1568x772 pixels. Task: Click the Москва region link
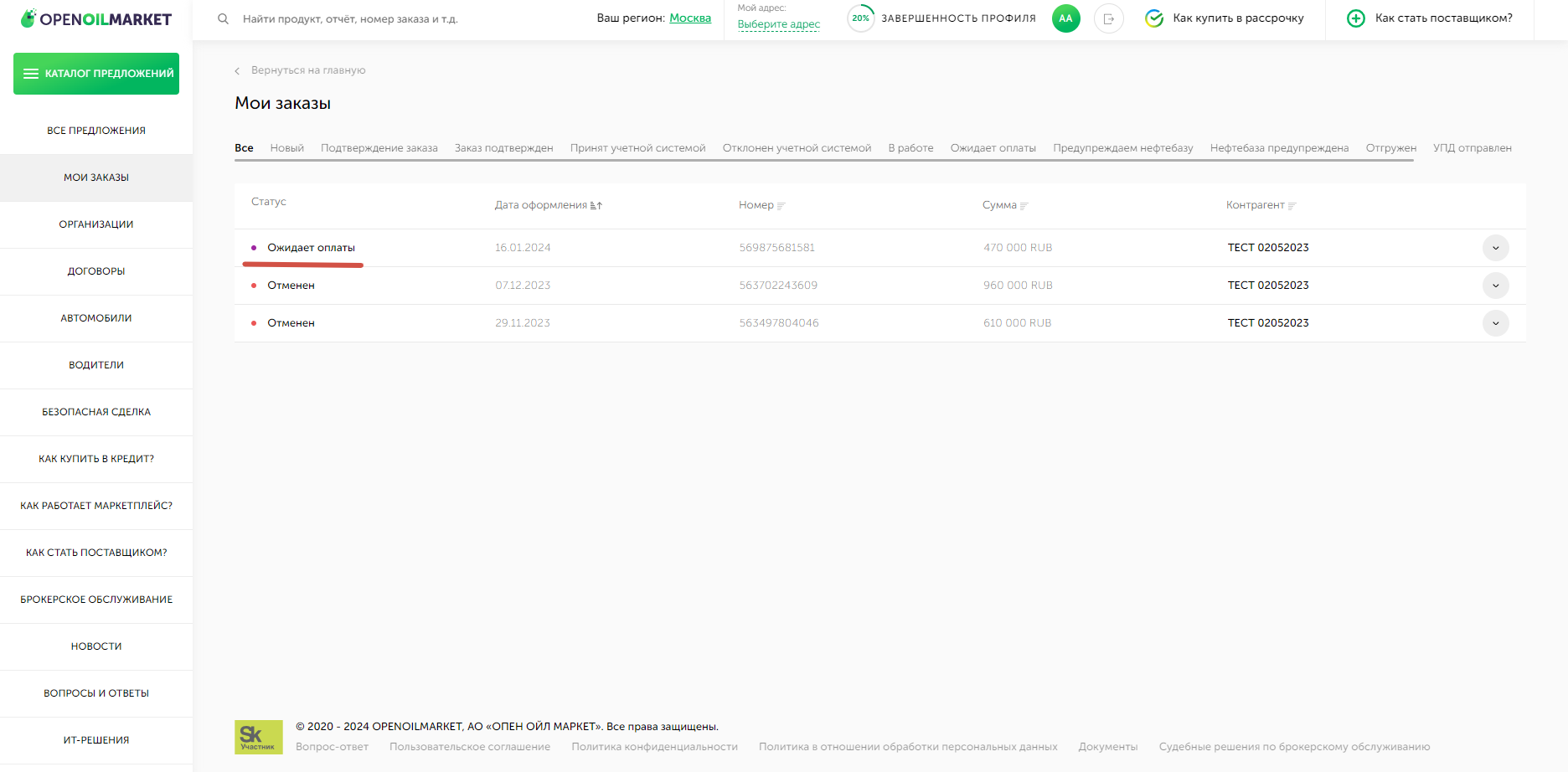click(690, 18)
